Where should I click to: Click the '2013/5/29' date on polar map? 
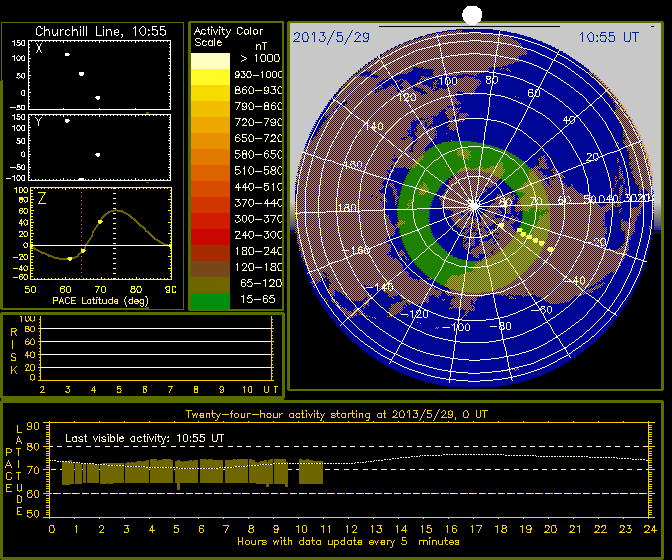pos(331,37)
